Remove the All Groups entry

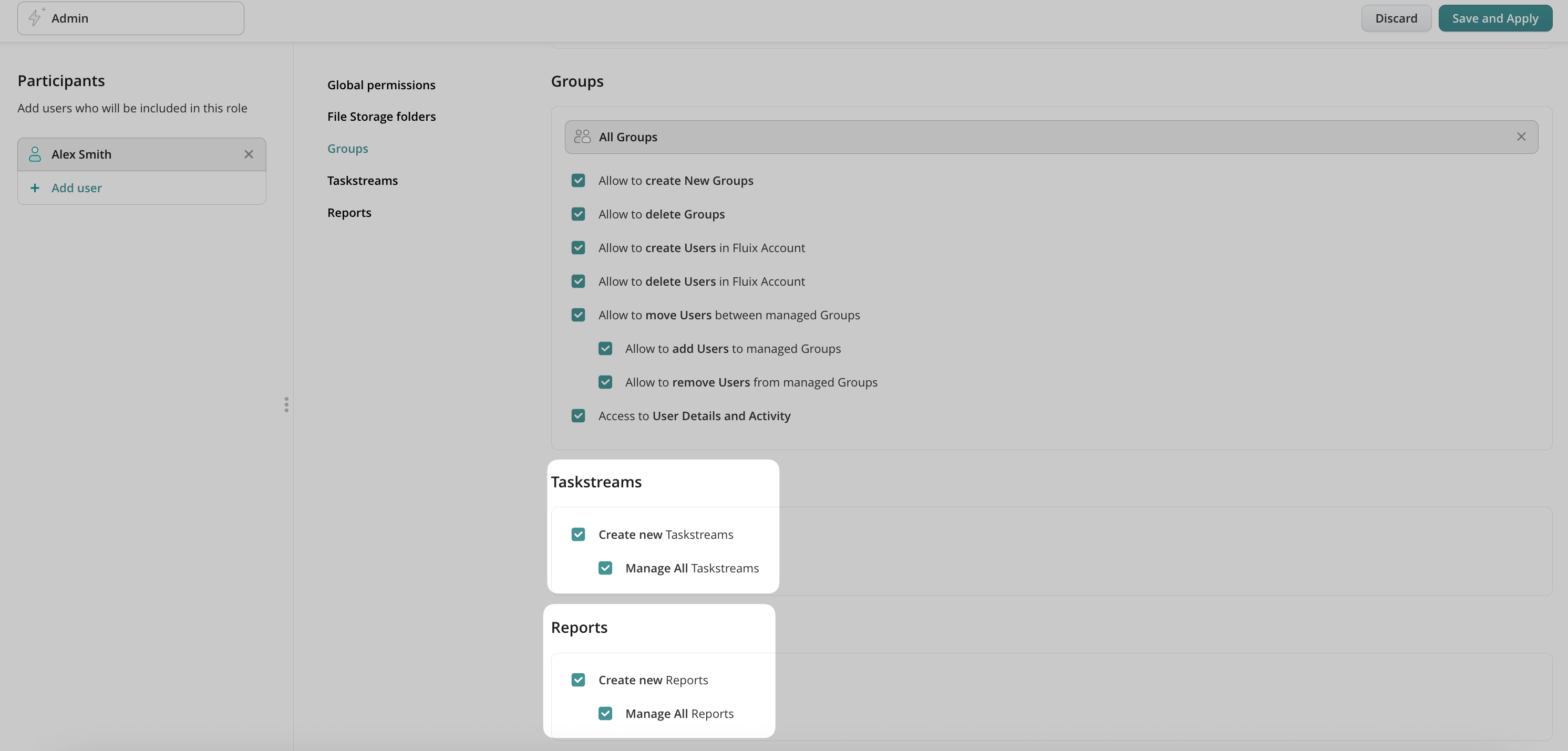1521,137
